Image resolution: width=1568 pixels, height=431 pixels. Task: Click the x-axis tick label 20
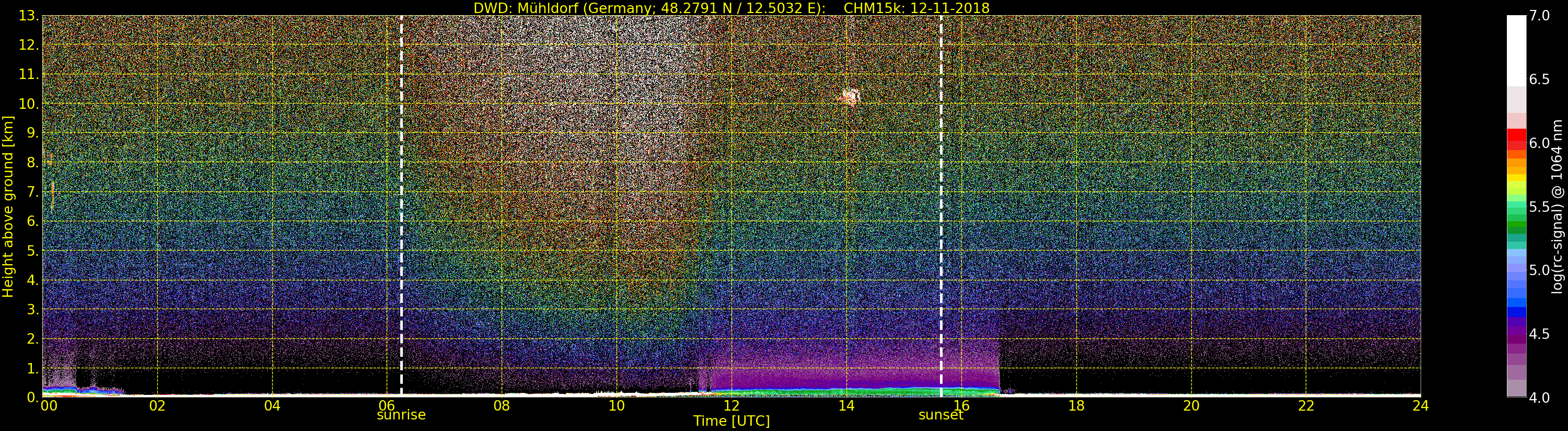click(x=1191, y=406)
